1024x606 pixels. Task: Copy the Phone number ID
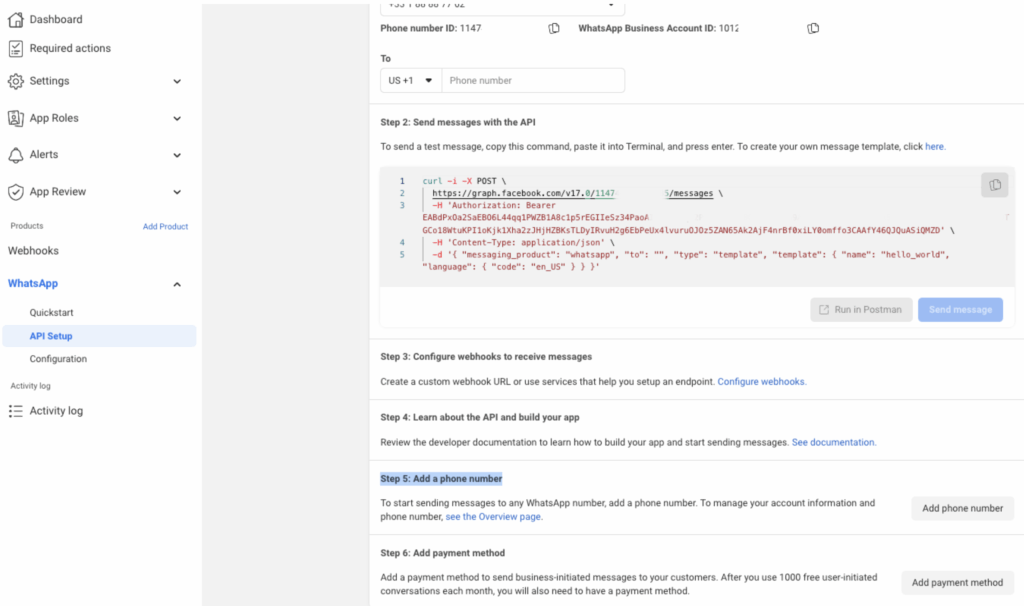coord(554,28)
